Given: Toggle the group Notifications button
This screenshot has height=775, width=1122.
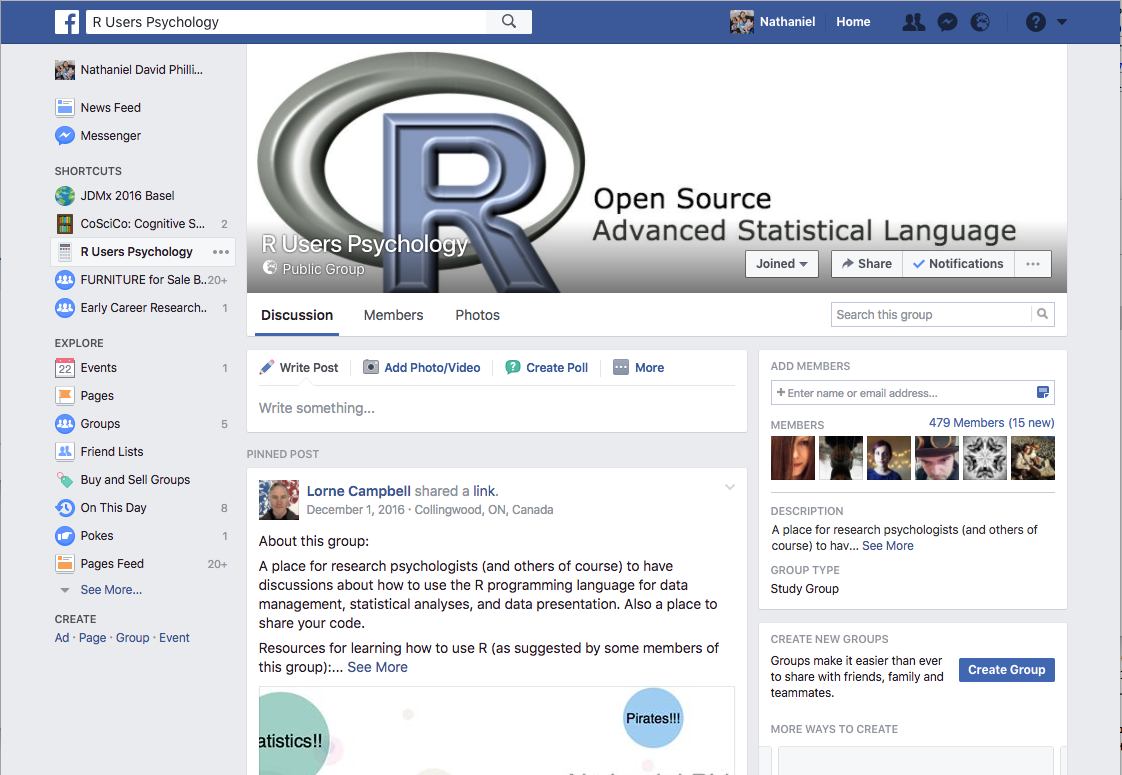Looking at the screenshot, I should (x=958, y=263).
